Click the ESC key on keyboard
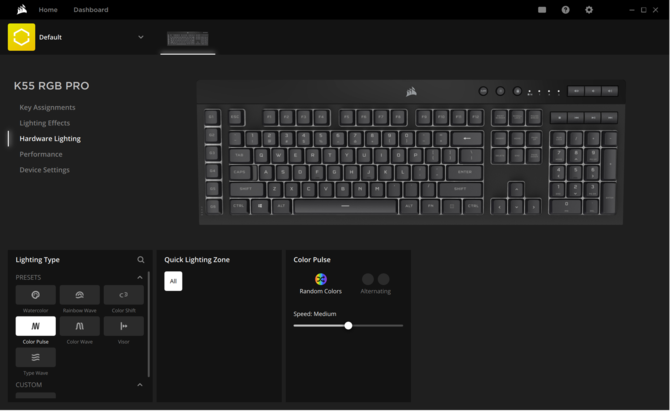670x411 pixels. click(x=235, y=117)
